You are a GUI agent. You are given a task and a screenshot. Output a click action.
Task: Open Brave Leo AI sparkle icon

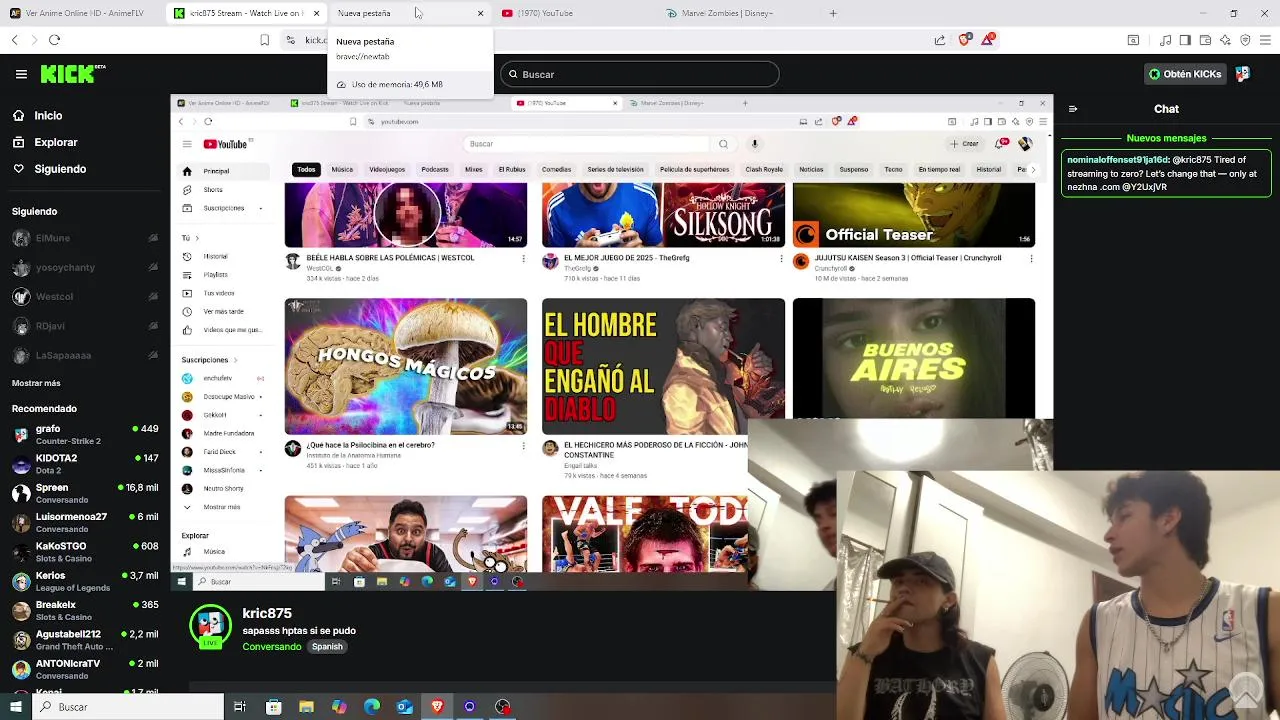click(x=1225, y=40)
